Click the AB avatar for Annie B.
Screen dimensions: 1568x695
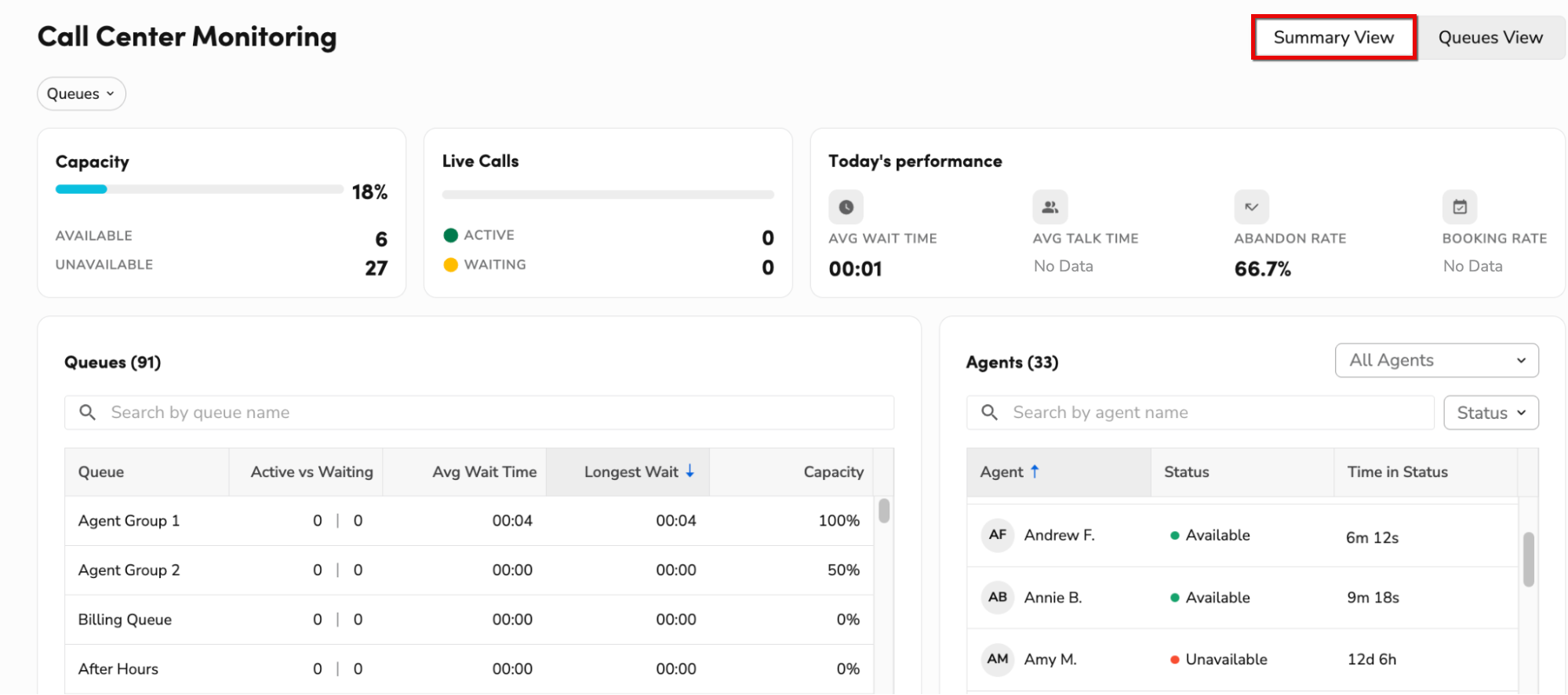click(x=998, y=597)
